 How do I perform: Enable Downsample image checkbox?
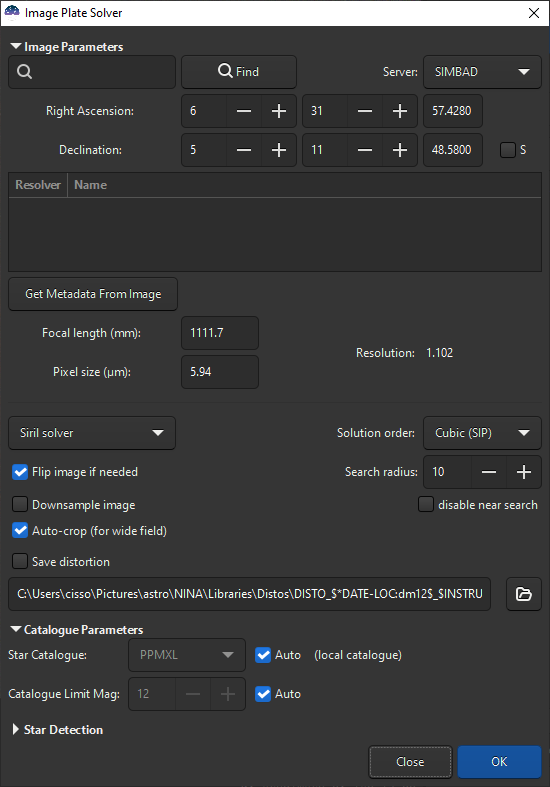20,504
